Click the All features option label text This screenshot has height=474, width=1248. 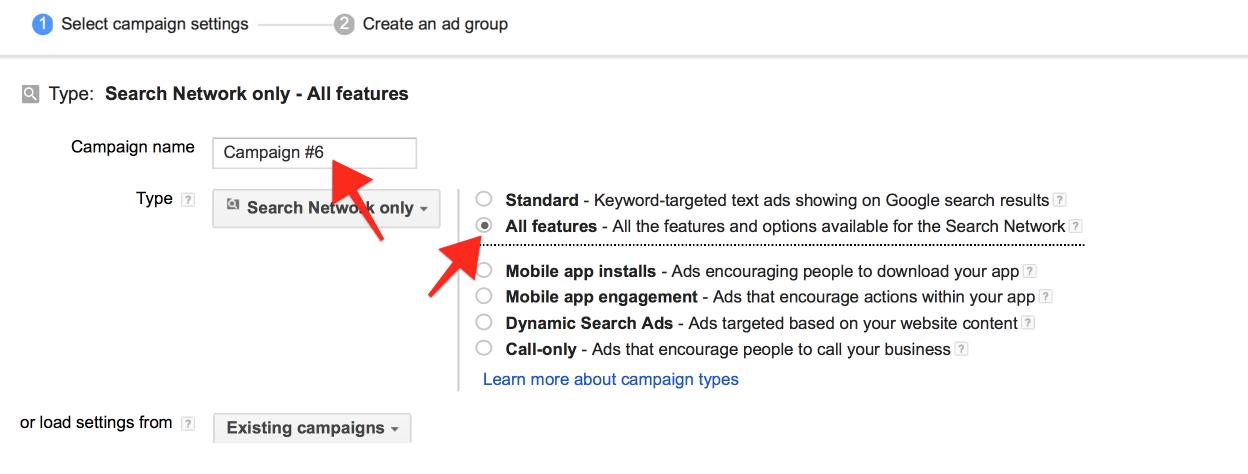[551, 227]
